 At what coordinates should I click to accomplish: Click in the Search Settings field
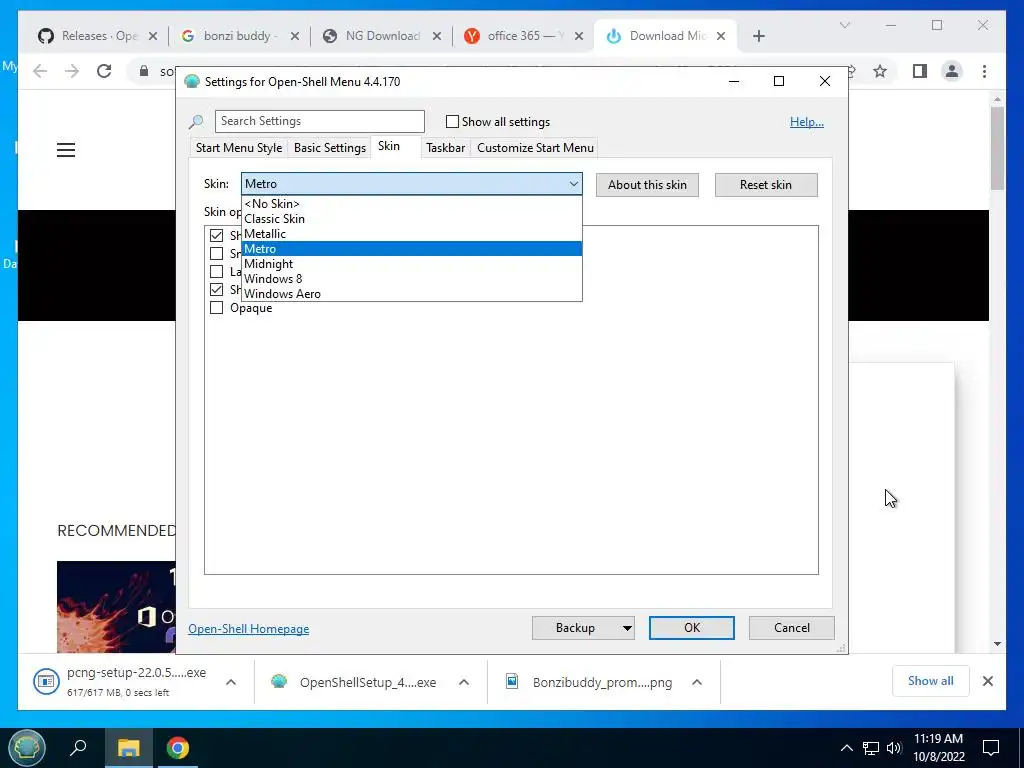(x=319, y=121)
